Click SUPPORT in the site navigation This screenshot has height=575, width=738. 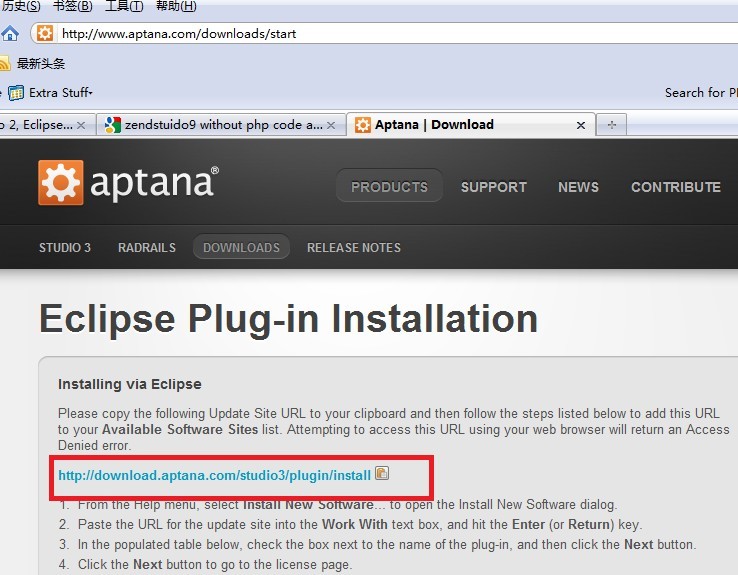494,187
